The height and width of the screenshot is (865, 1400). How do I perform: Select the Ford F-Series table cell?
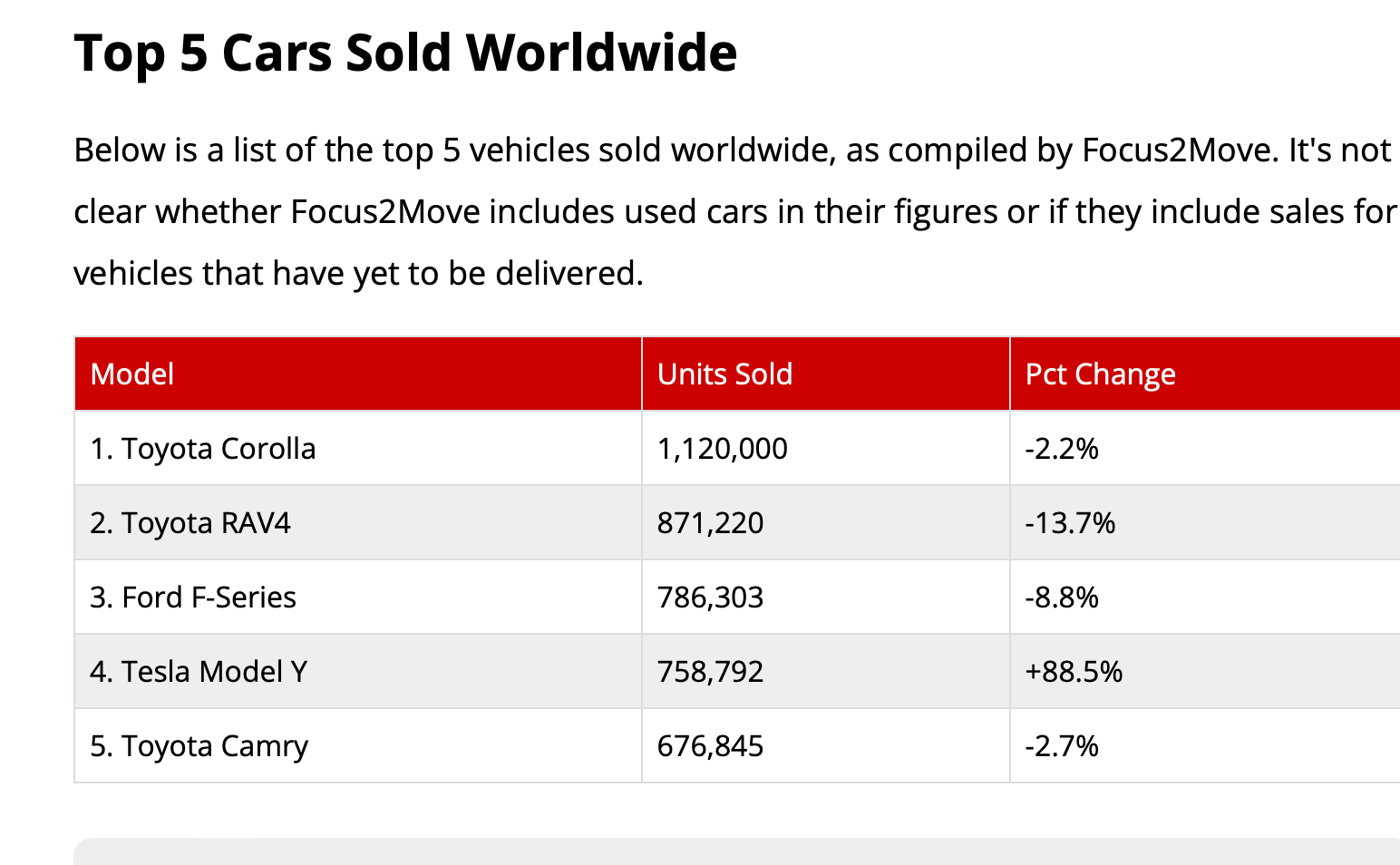click(x=193, y=598)
